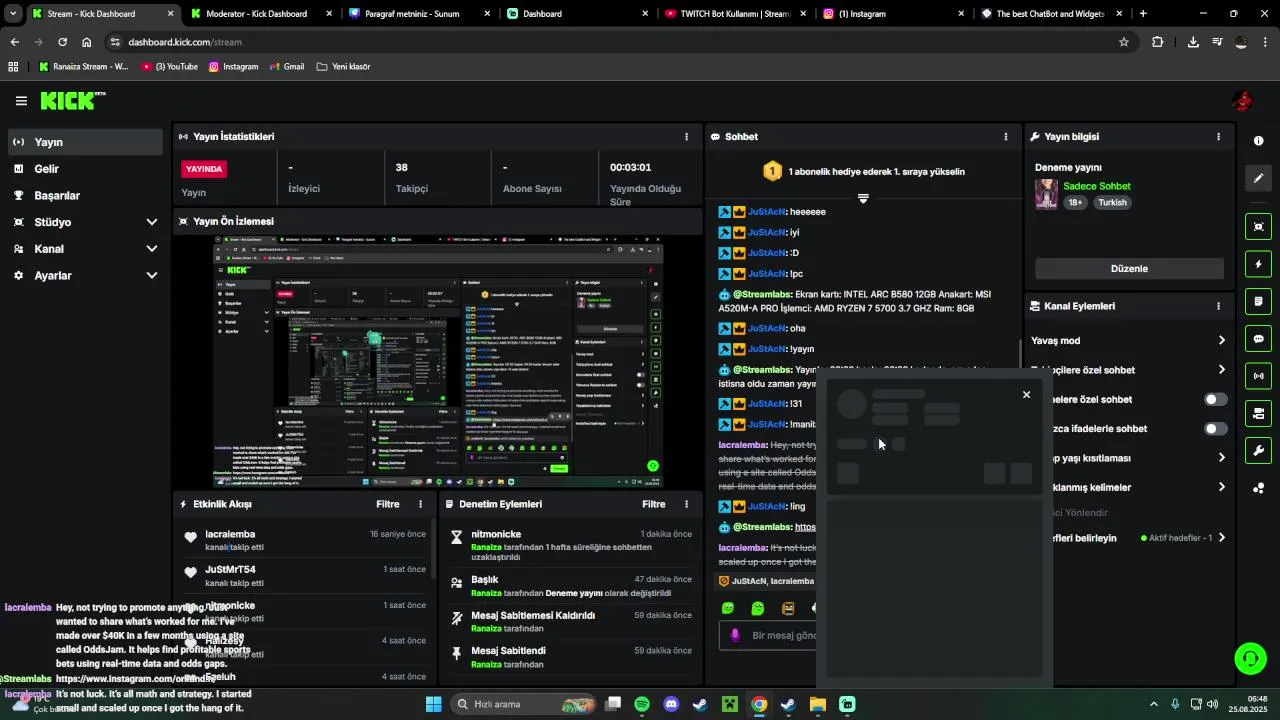
Task: Collapse the pinned chat banner arrow
Action: point(863,198)
